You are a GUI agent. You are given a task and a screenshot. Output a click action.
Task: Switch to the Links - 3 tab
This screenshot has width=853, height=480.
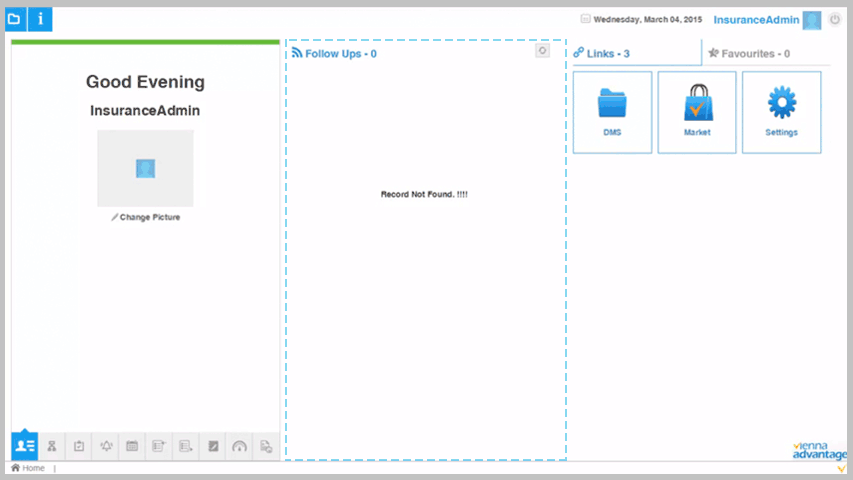tap(637, 53)
